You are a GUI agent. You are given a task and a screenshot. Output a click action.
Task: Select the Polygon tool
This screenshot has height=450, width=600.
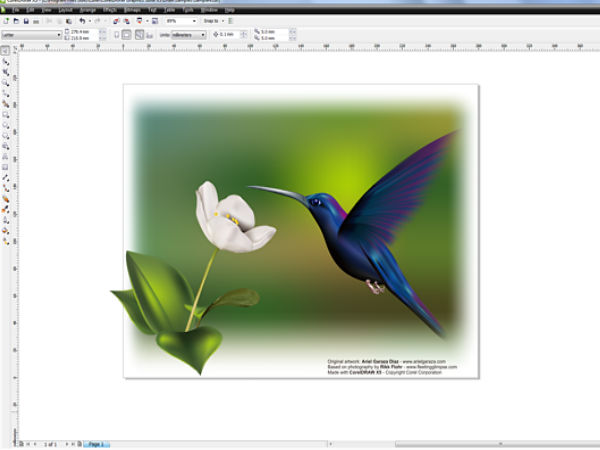click(x=5, y=135)
